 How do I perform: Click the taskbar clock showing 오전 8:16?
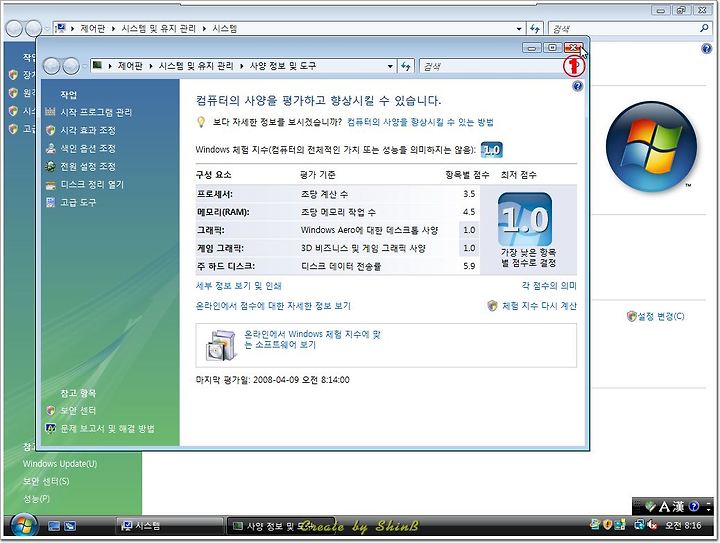[683, 525]
